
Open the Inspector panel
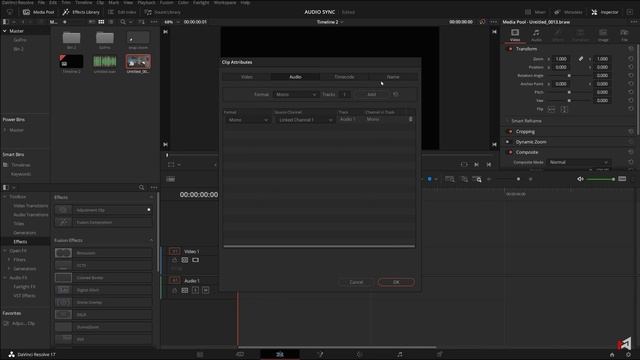pos(605,12)
